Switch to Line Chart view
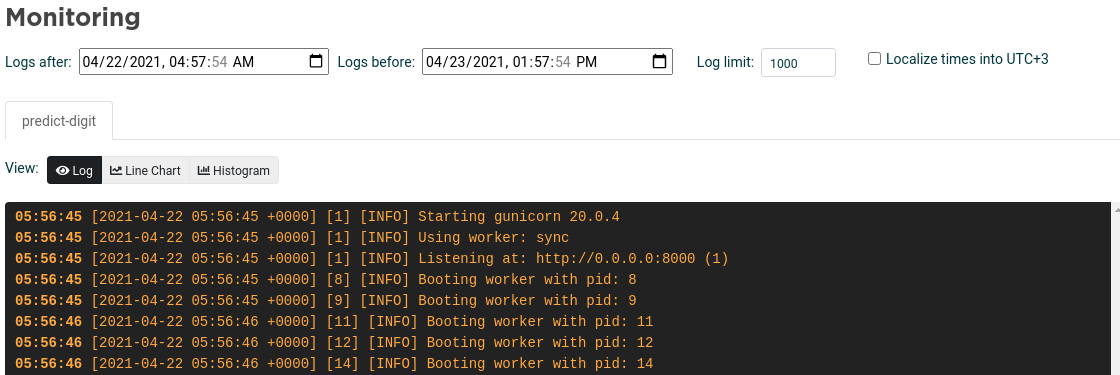The image size is (1120, 375). [146, 170]
